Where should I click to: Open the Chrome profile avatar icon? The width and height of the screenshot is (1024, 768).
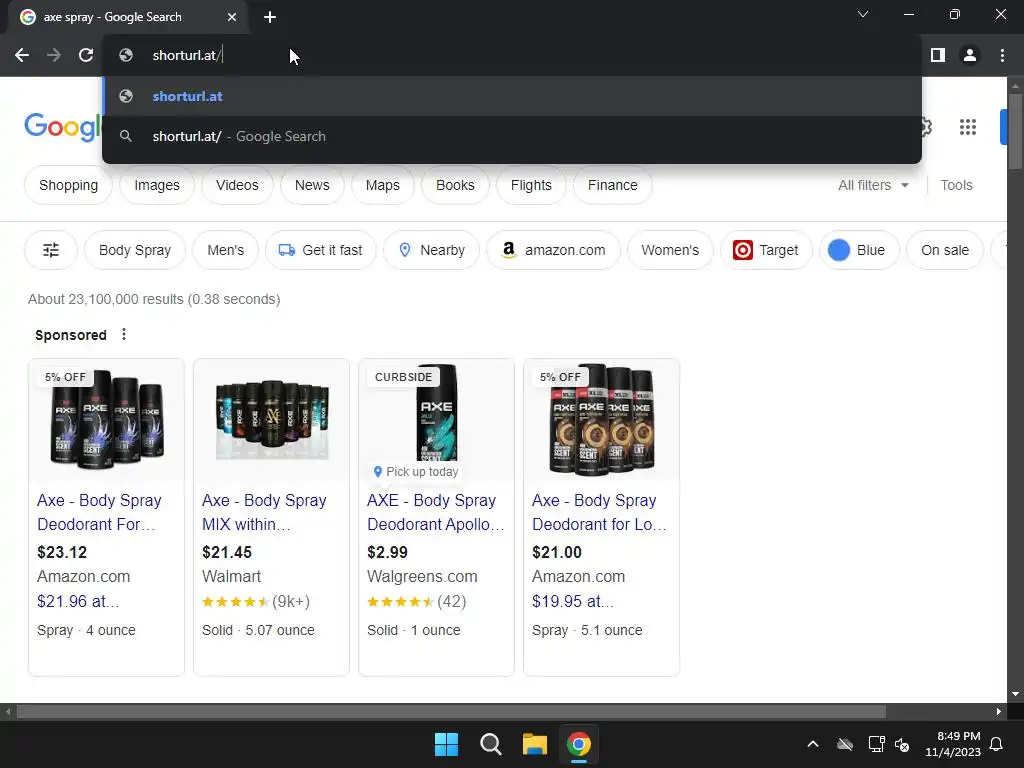[x=970, y=56]
